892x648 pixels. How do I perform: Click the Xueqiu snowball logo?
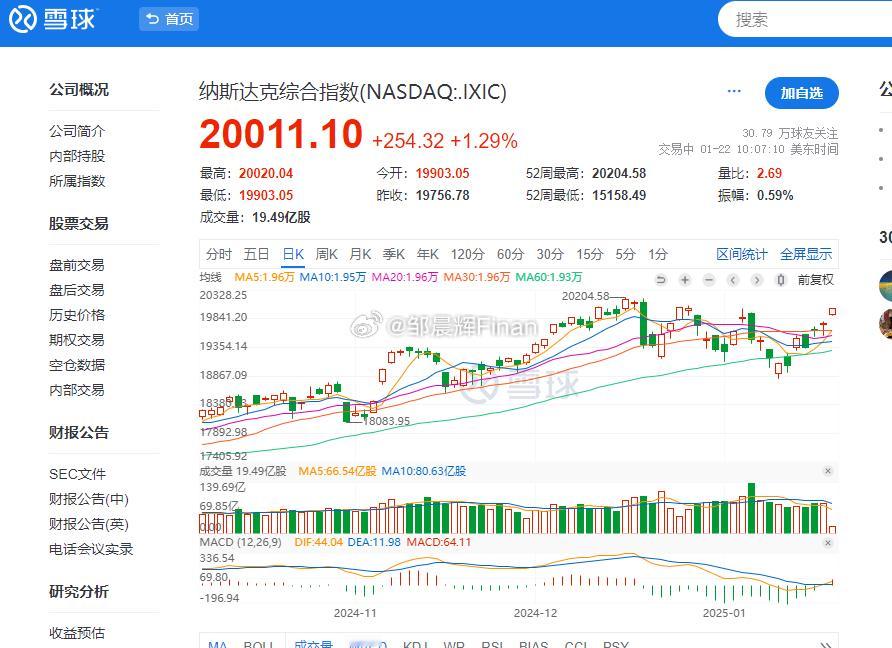pos(52,19)
